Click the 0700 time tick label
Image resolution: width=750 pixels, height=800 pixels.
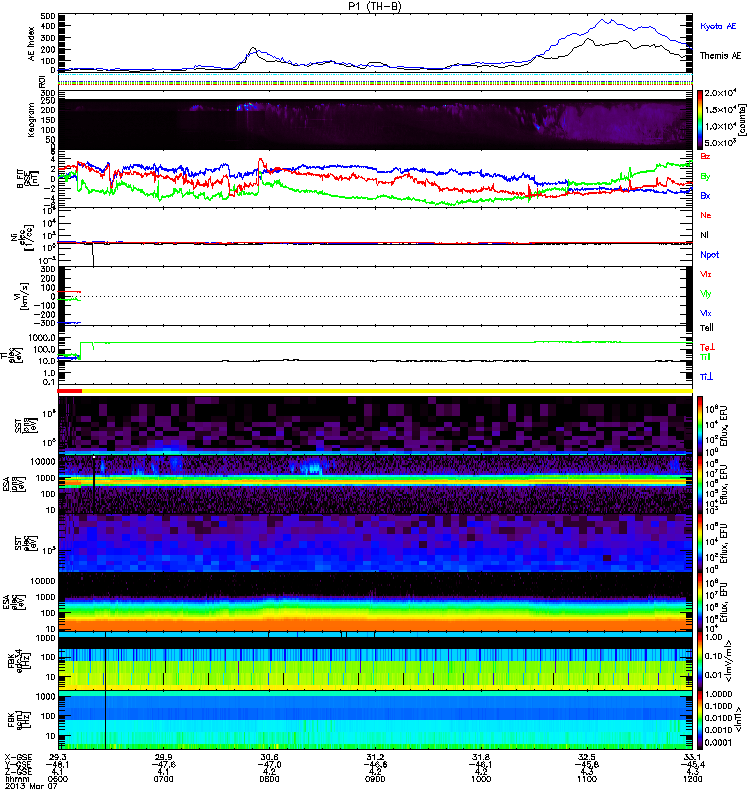163,779
